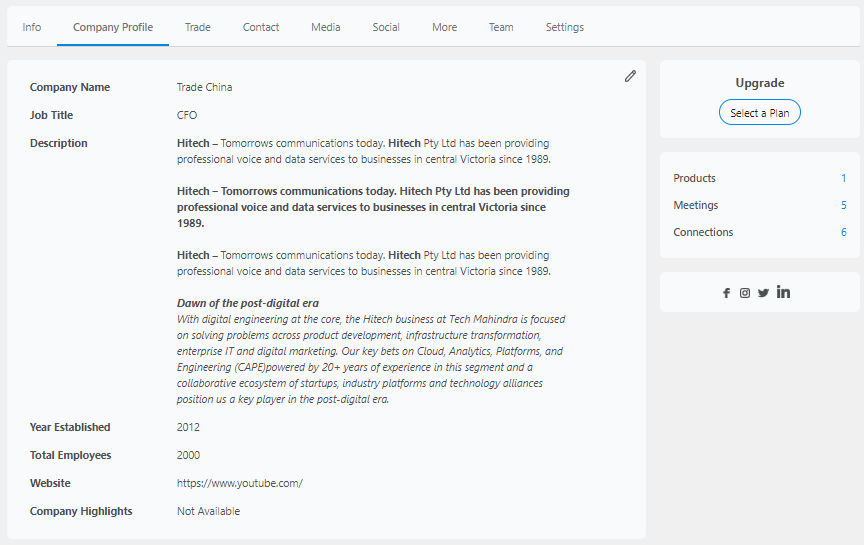Click the Website field label
The height and width of the screenshot is (545, 864).
pos(50,483)
